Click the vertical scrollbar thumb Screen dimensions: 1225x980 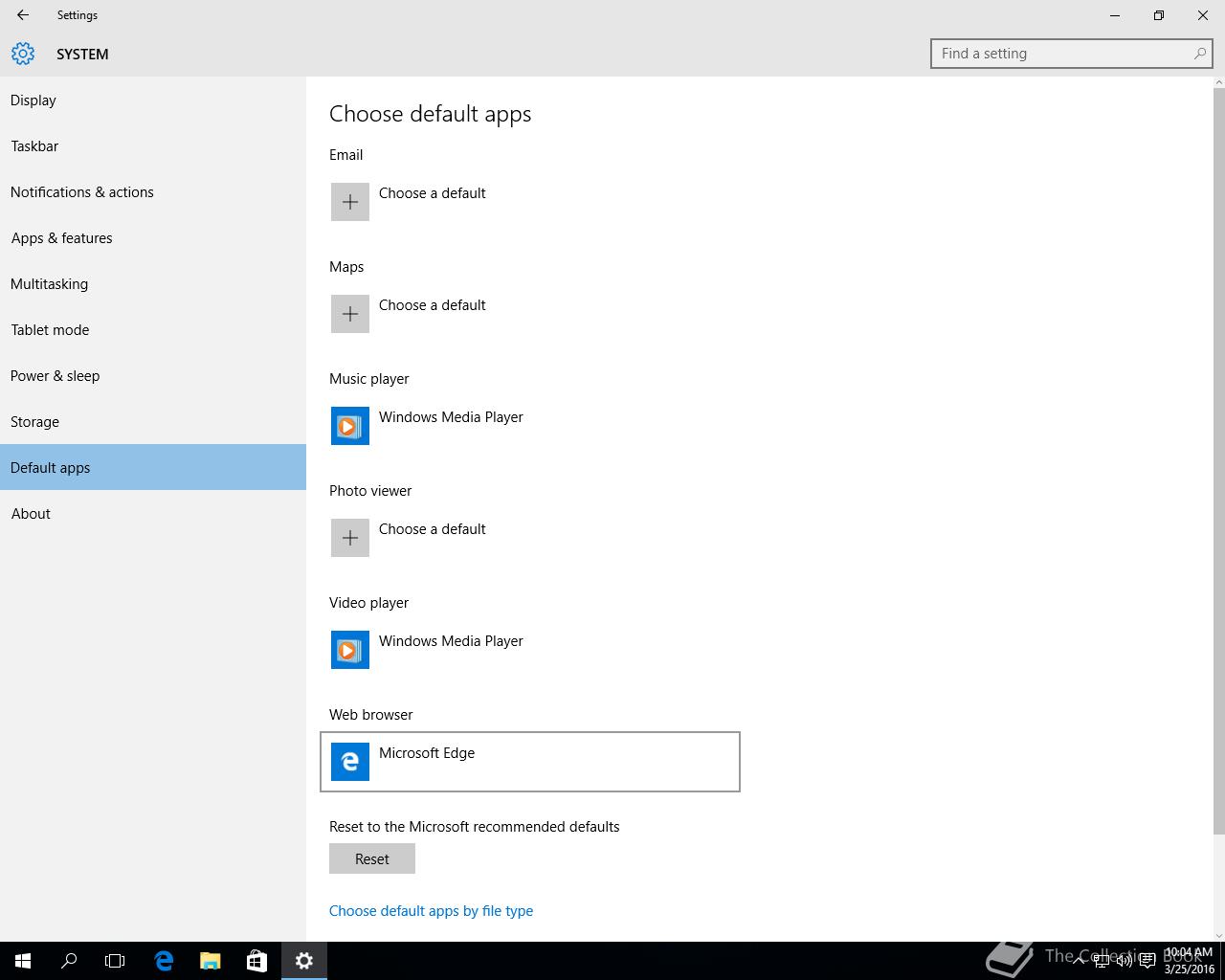tap(1218, 459)
